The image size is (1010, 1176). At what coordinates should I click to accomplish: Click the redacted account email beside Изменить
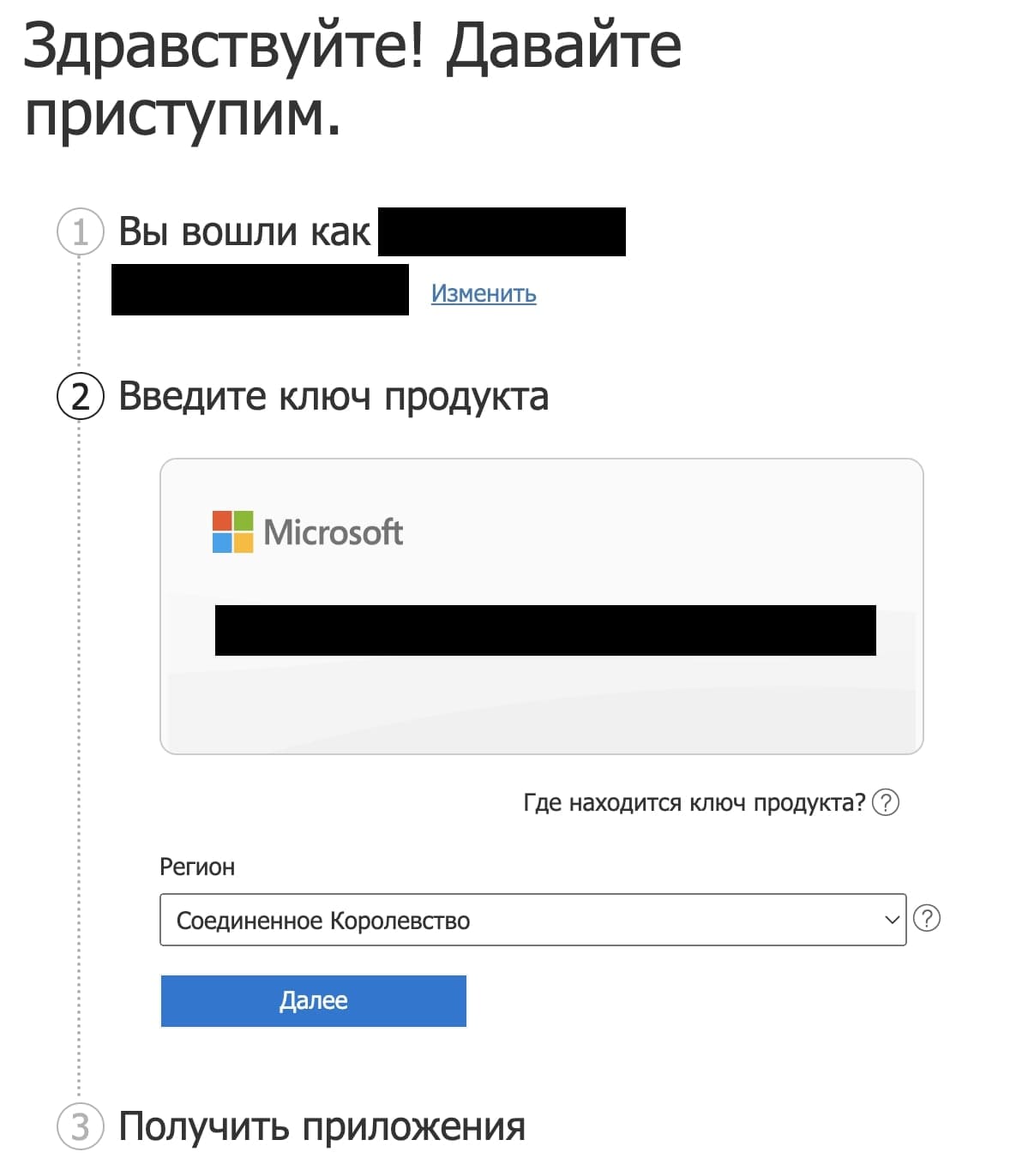[x=260, y=290]
